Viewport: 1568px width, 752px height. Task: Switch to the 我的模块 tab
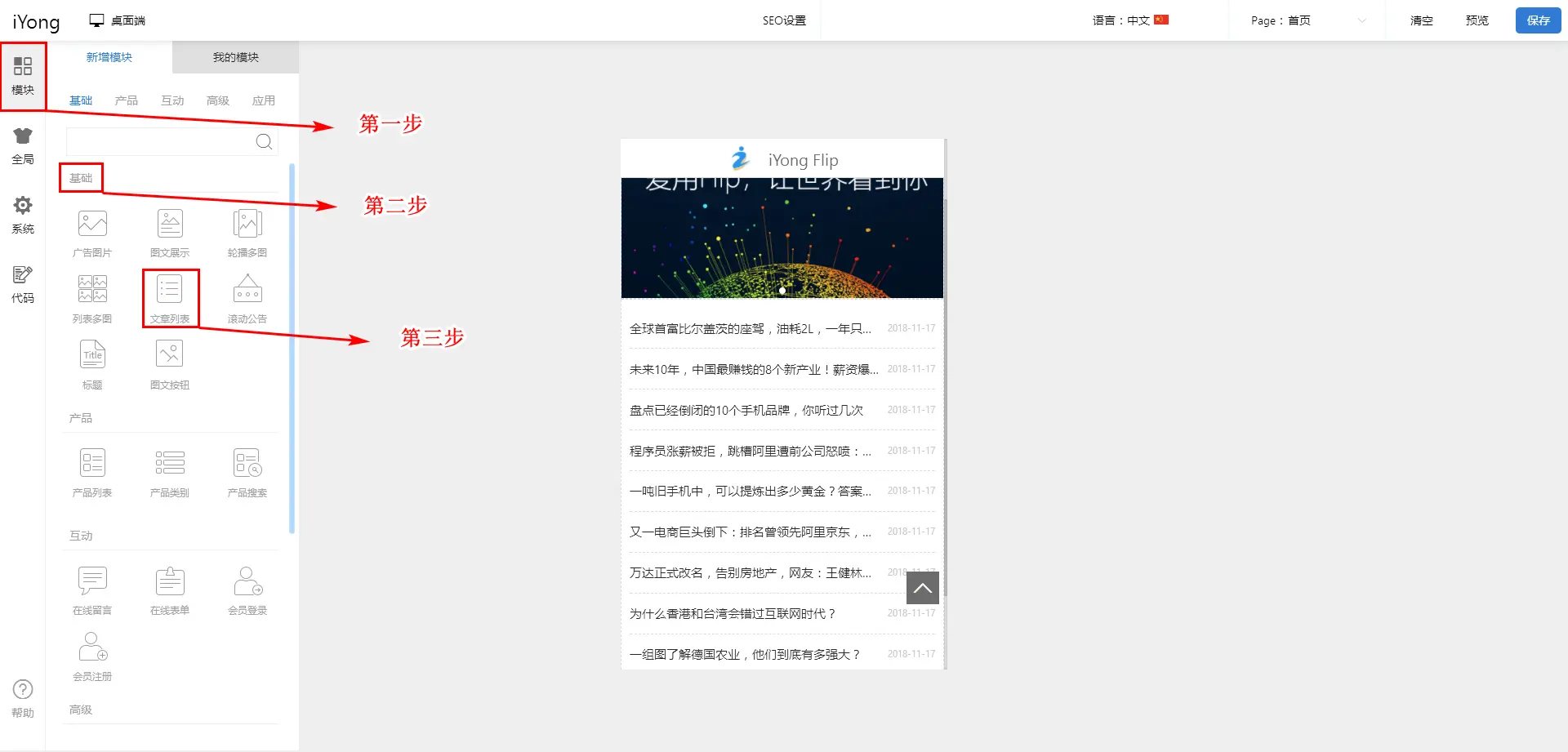pos(235,57)
